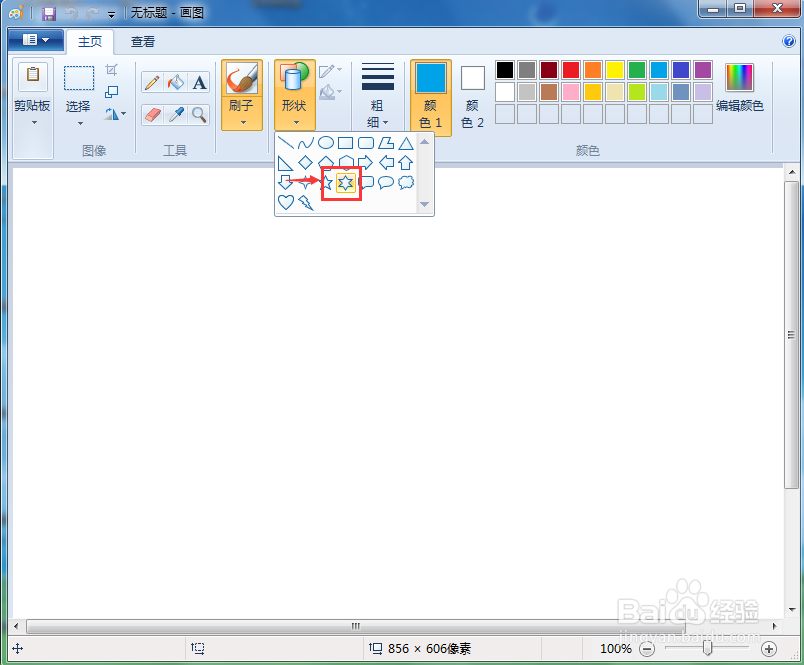
Task: Pick the black color swatch
Action: pyautogui.click(x=505, y=70)
